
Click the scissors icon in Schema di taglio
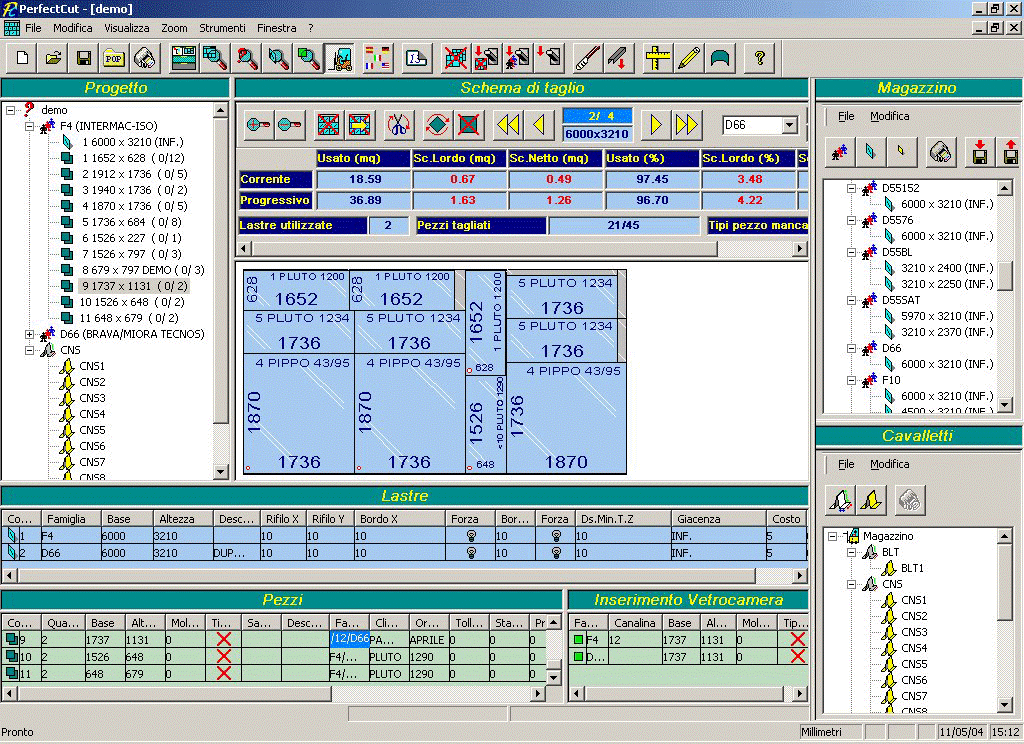click(x=398, y=124)
